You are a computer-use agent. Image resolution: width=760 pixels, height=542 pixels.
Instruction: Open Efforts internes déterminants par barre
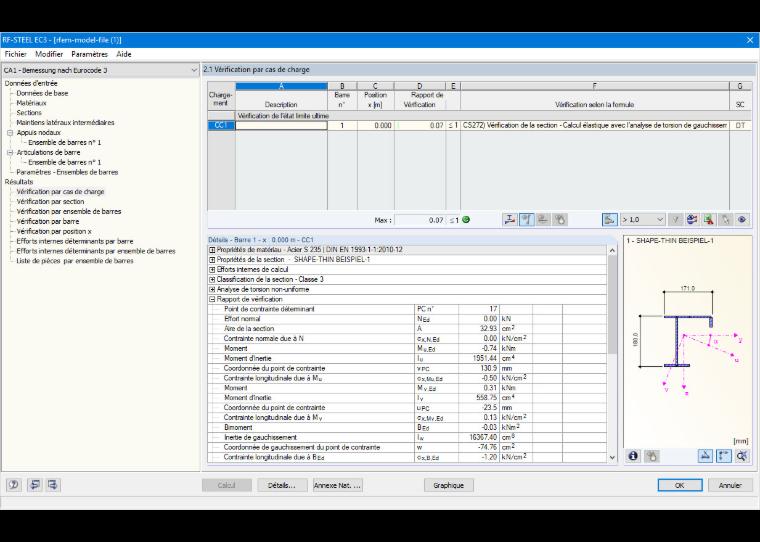point(75,241)
